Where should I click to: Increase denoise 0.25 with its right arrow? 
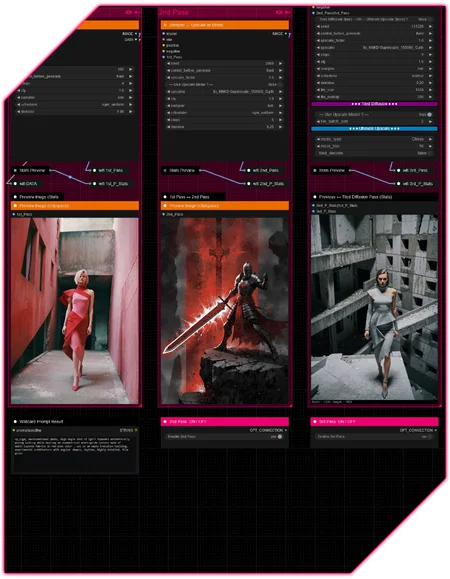click(x=281, y=127)
